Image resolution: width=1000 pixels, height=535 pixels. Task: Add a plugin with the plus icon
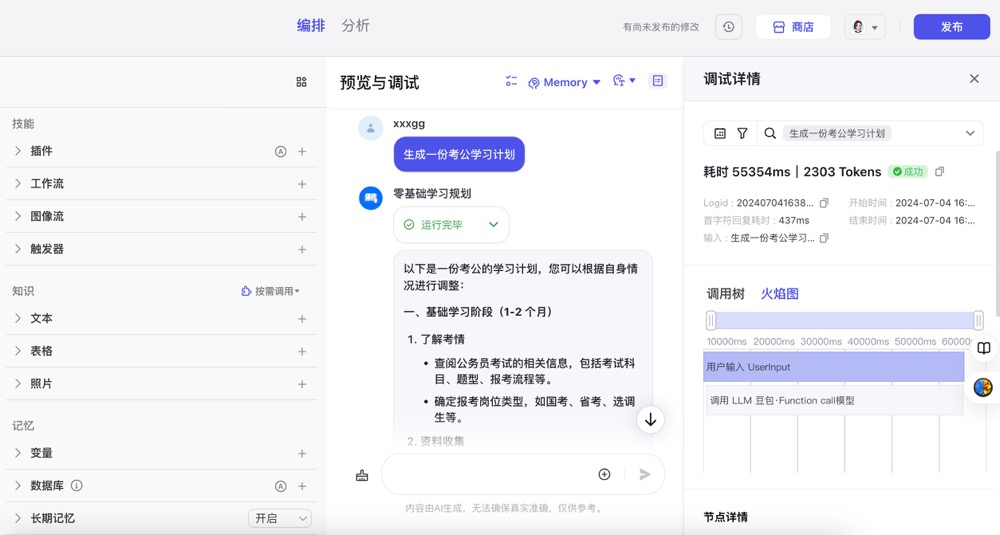(x=302, y=151)
